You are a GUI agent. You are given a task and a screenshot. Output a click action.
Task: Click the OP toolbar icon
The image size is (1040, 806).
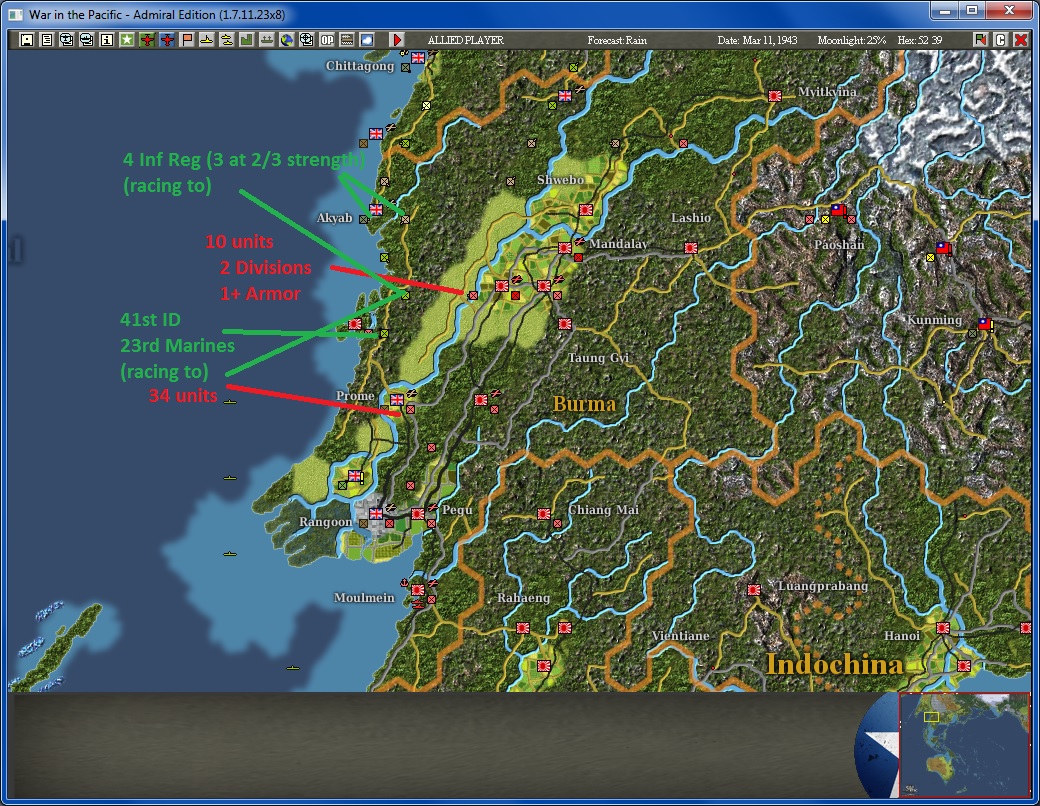326,40
